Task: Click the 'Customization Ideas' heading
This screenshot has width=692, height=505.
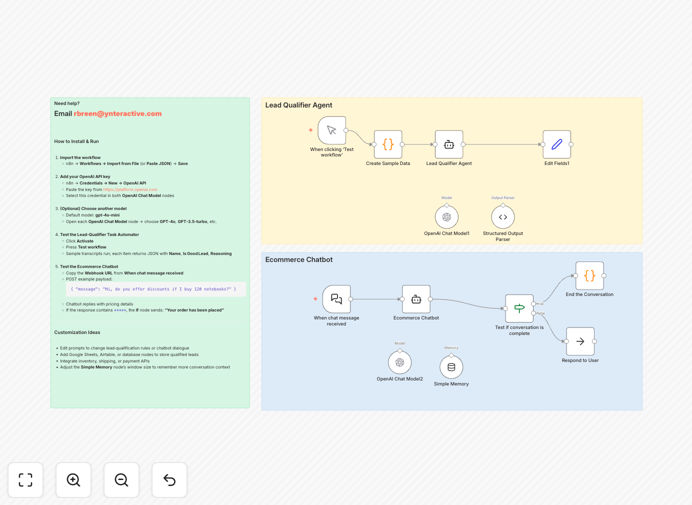Action: click(x=77, y=332)
